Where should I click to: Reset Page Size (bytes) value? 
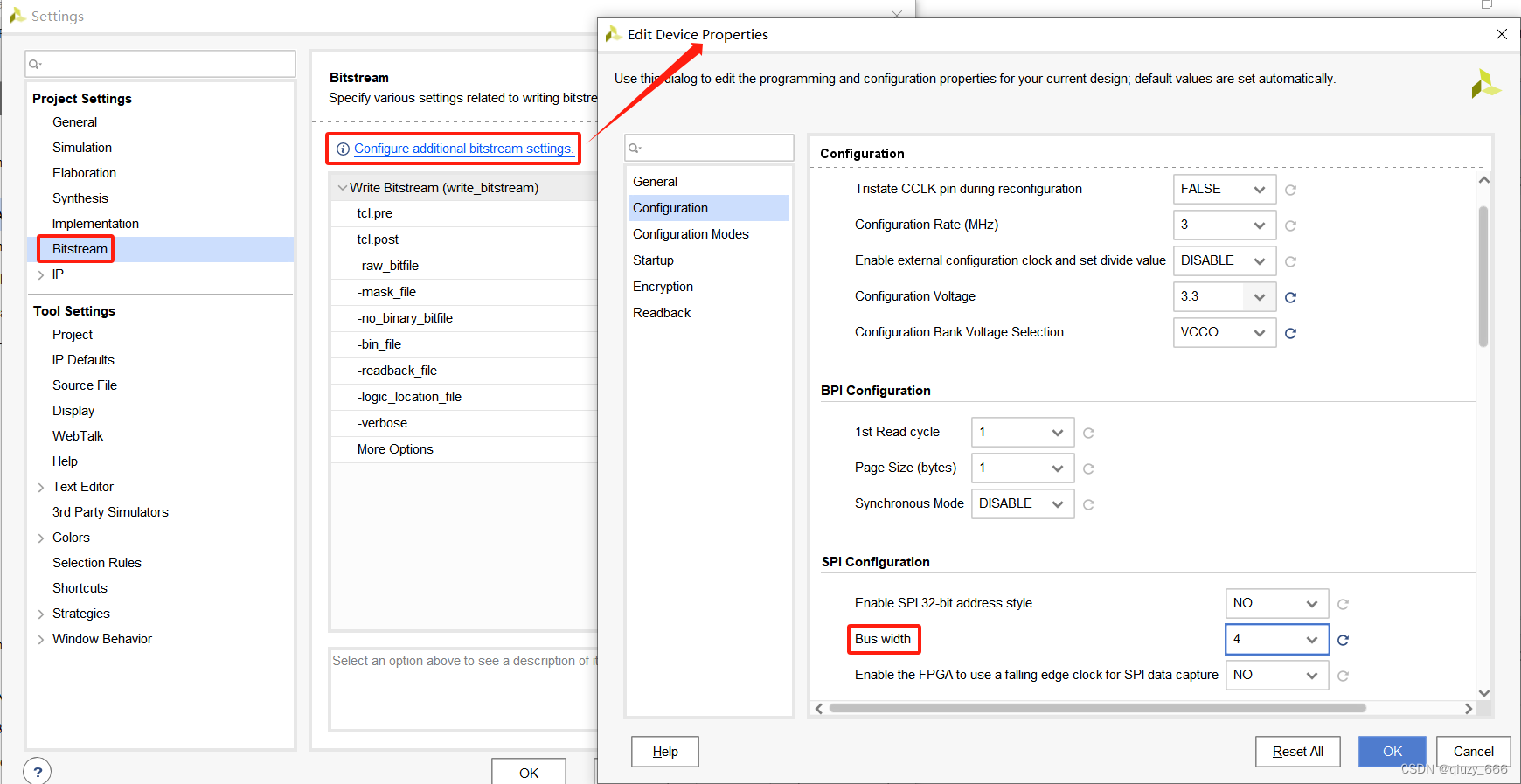click(x=1088, y=468)
